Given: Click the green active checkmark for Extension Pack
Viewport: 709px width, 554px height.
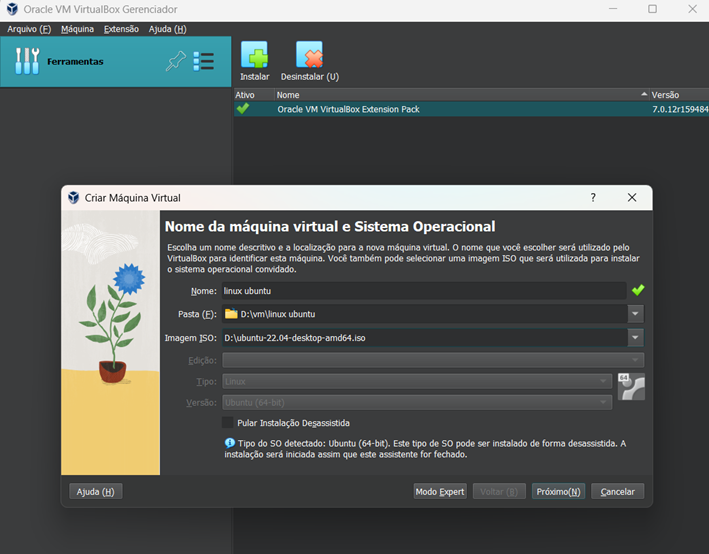Looking at the screenshot, I should (x=243, y=109).
